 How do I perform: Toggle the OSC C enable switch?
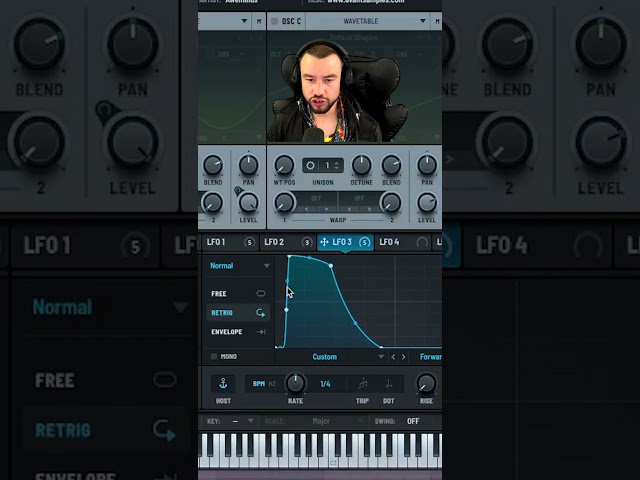coord(274,21)
